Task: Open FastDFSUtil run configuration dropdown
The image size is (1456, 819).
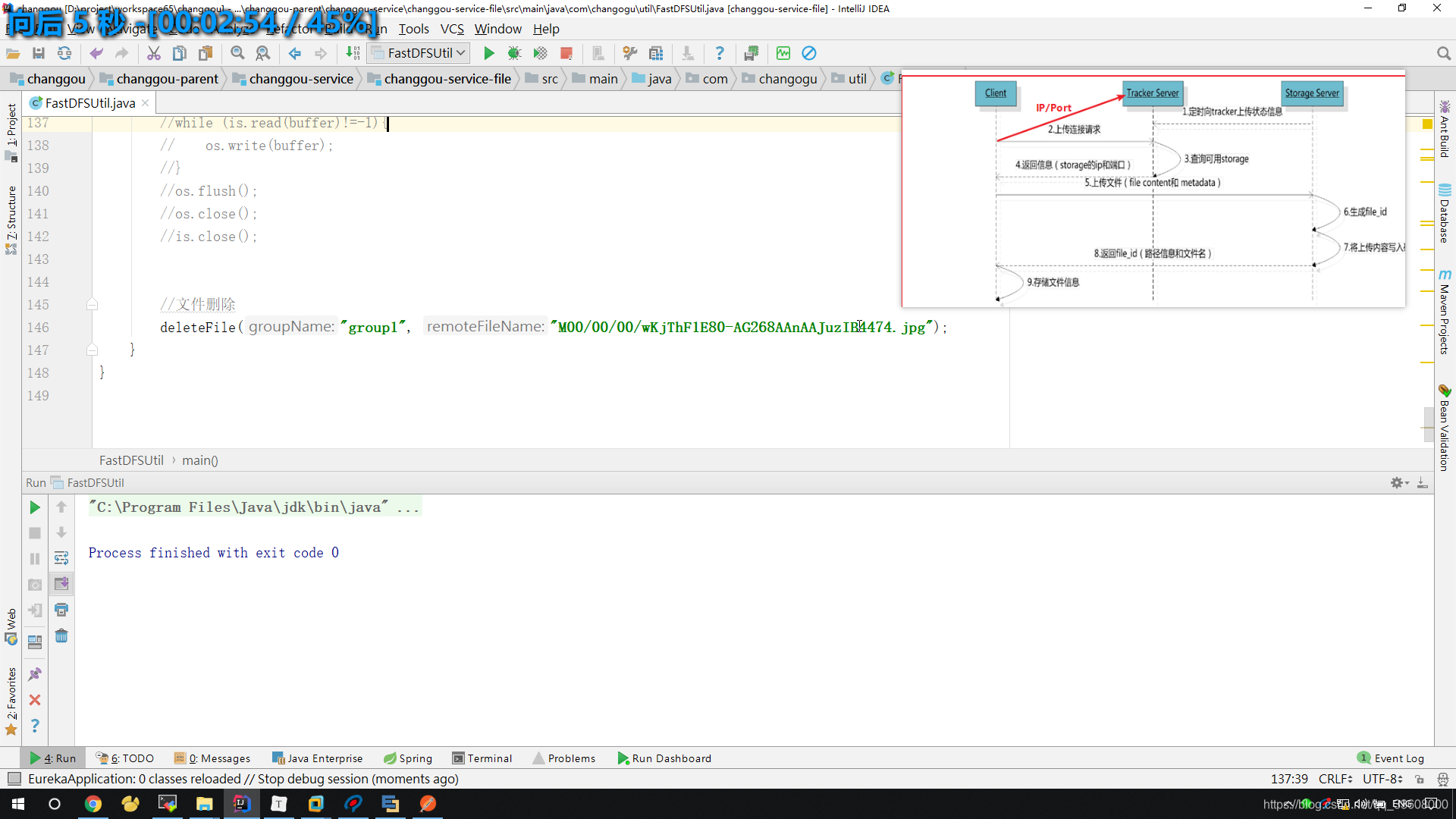Action: pyautogui.click(x=419, y=53)
